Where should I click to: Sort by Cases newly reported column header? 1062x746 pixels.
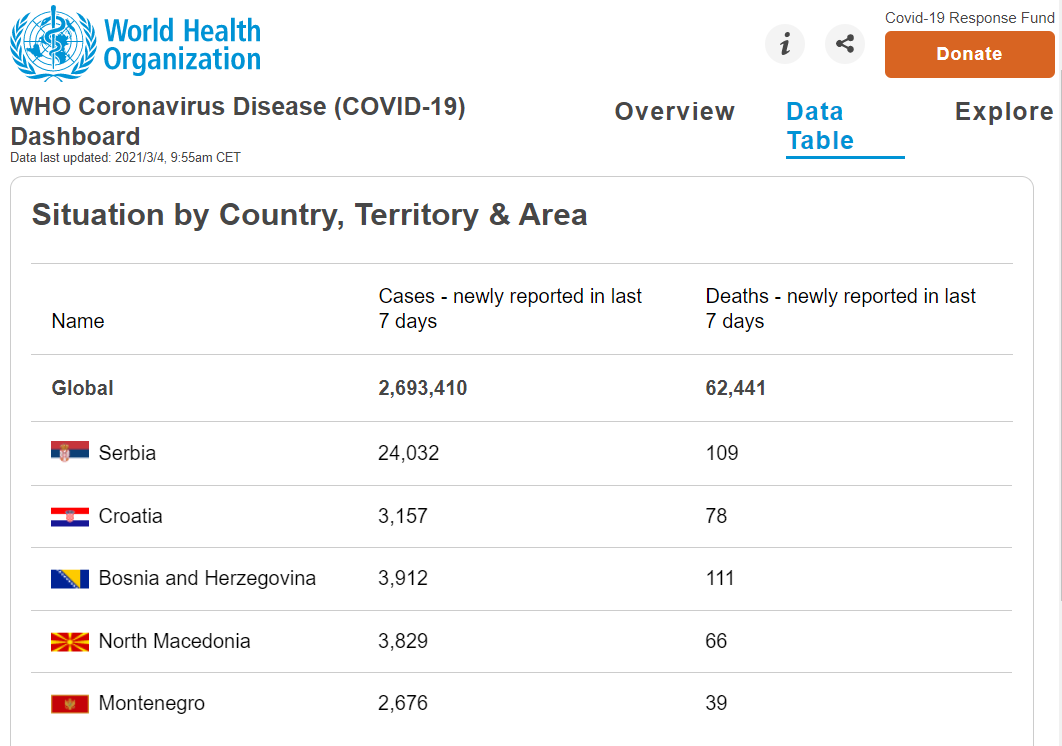(509, 308)
